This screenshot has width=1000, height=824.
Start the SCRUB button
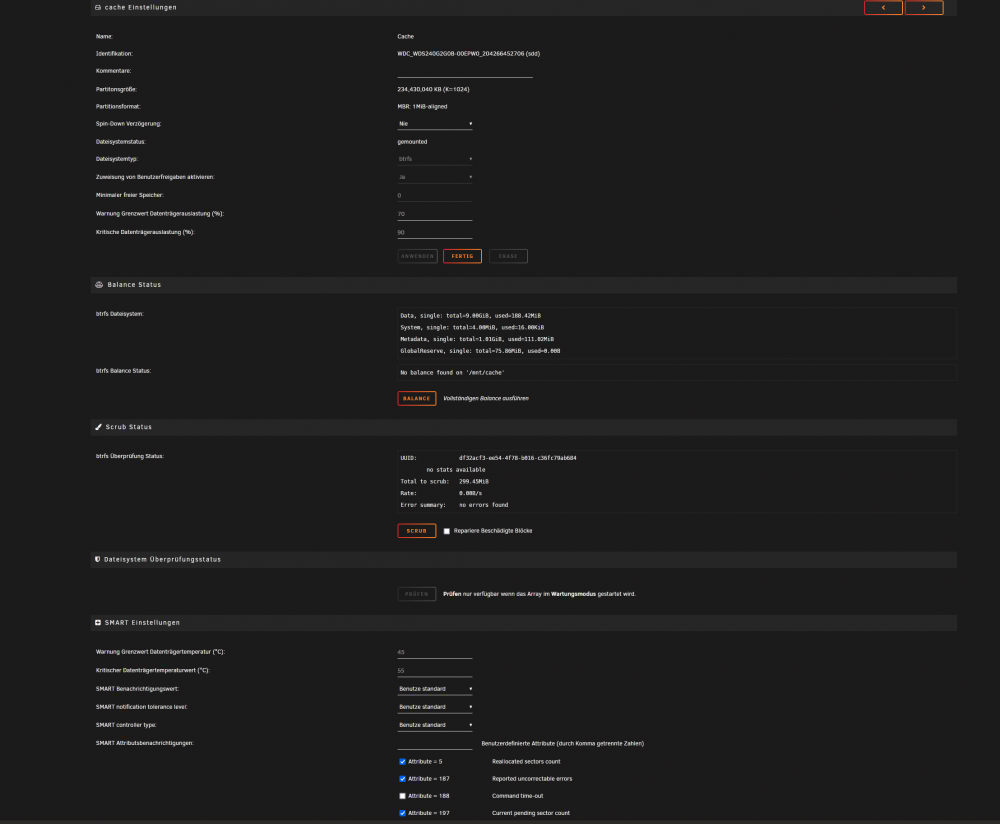pyautogui.click(x=416, y=531)
